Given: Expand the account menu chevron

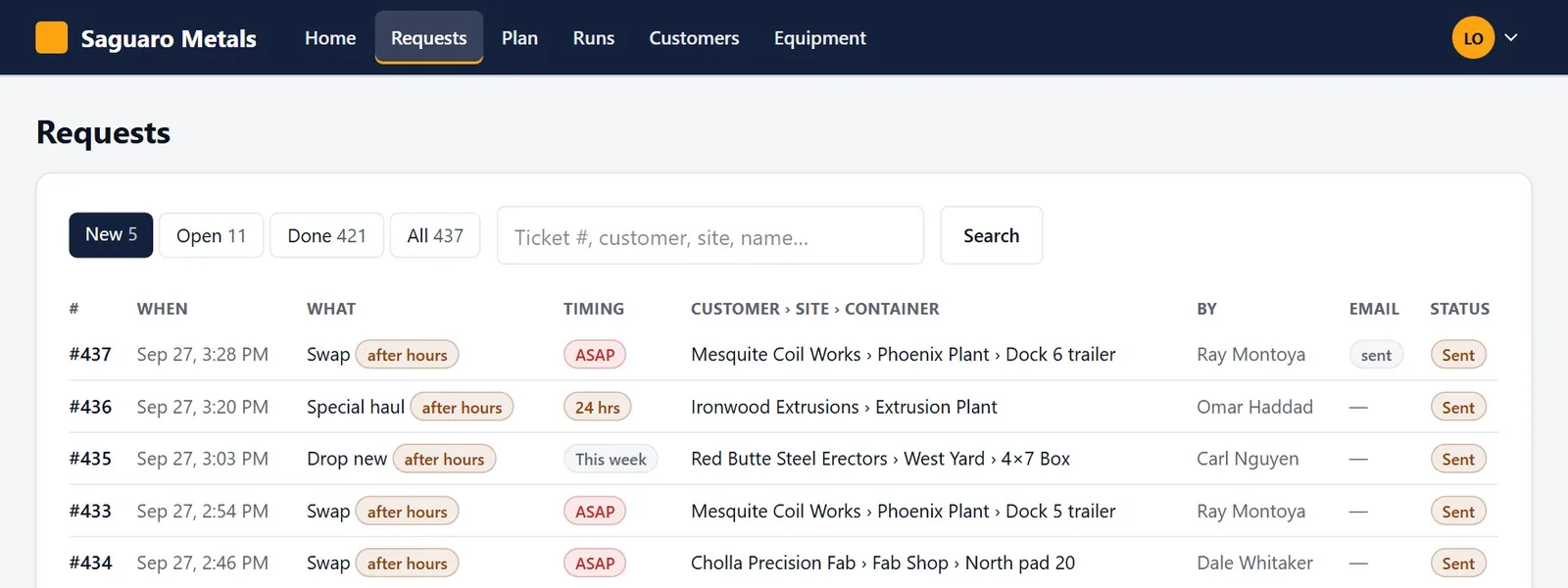Looking at the screenshot, I should 1511,37.
